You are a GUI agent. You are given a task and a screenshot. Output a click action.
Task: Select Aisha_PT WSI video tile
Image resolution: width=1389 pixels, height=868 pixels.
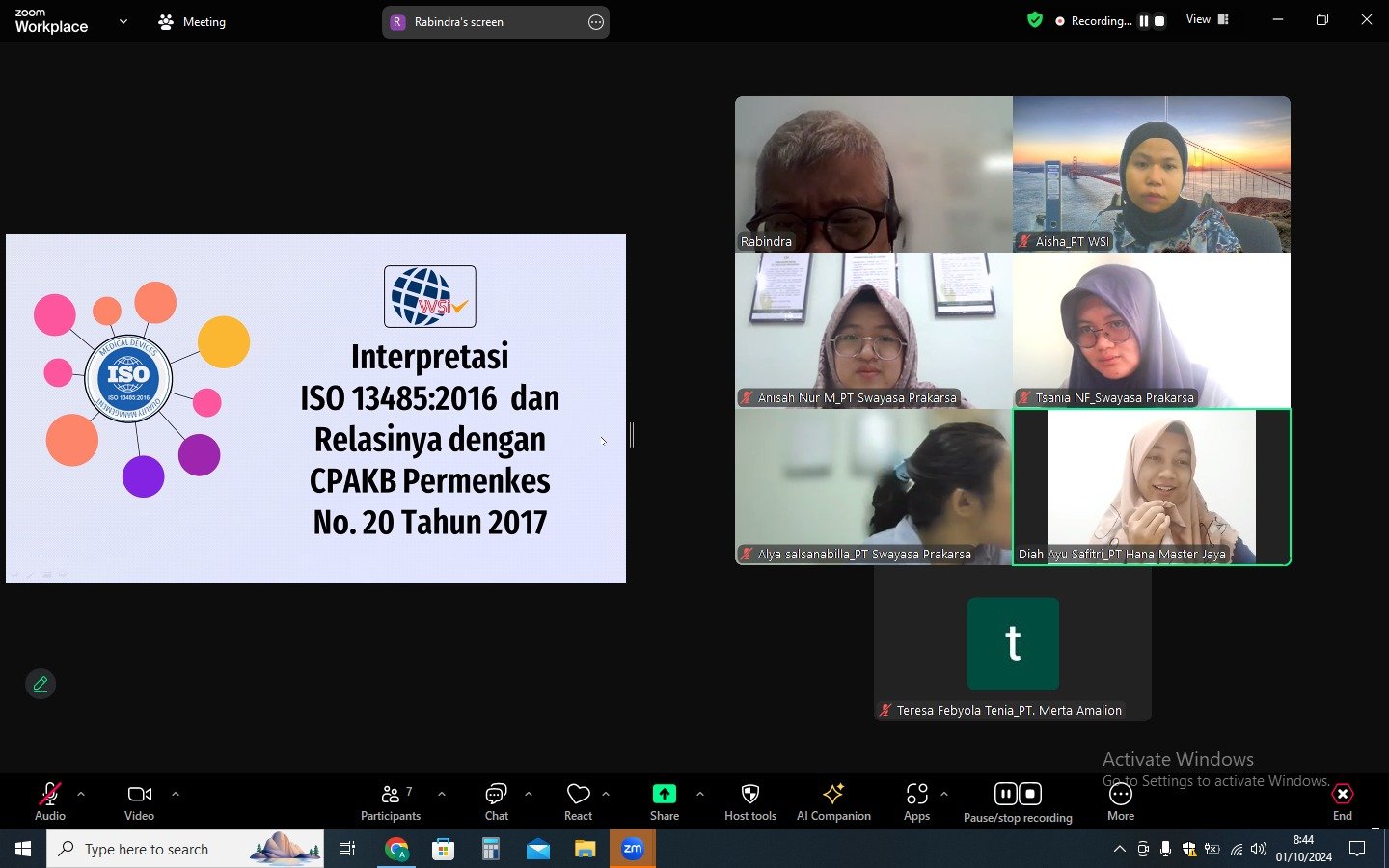pos(1152,175)
